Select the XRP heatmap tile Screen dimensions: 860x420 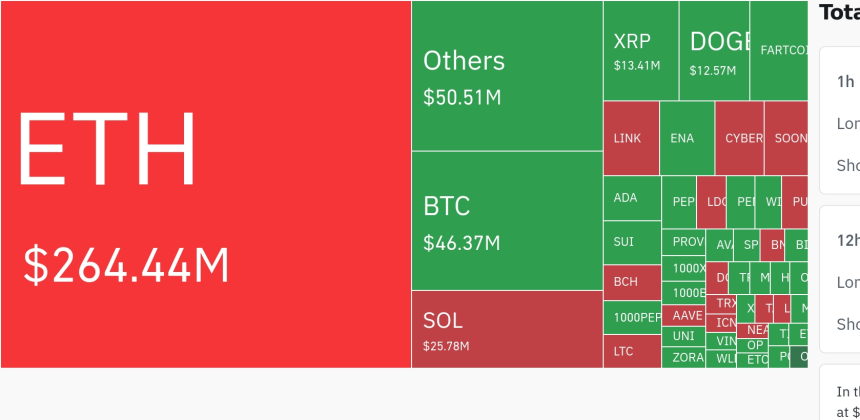(x=640, y=51)
